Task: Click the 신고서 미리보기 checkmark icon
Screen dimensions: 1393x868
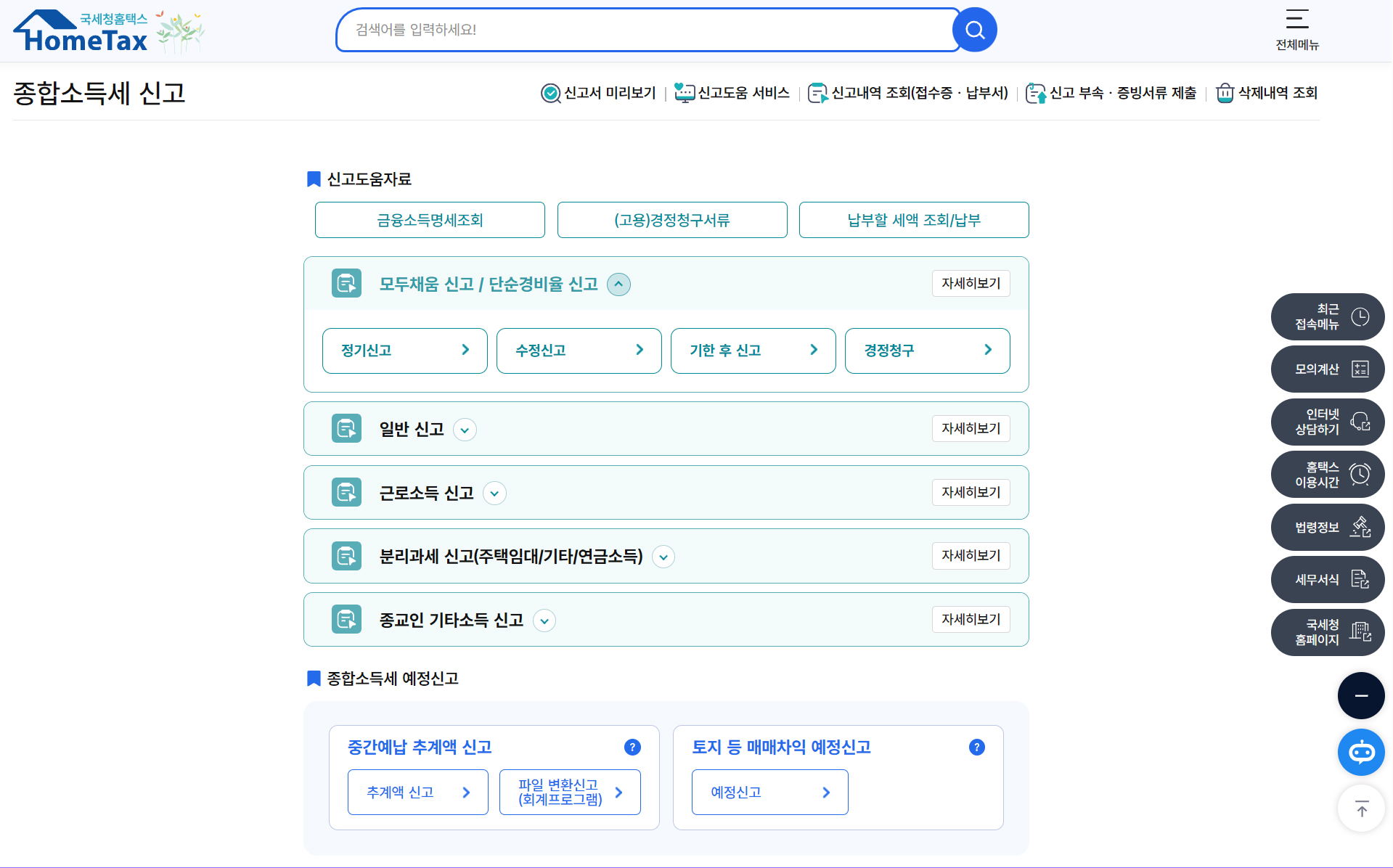Action: coord(551,93)
